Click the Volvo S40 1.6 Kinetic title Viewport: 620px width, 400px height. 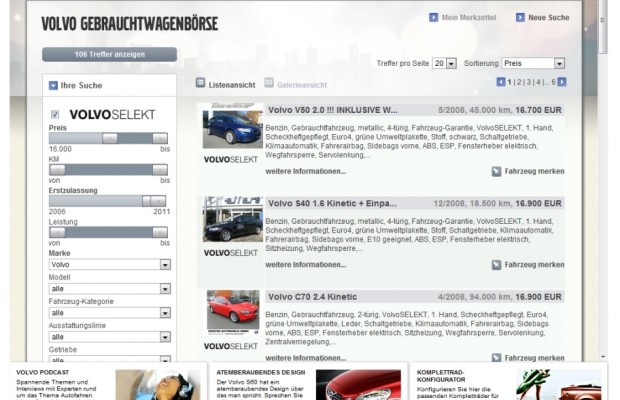click(332, 204)
